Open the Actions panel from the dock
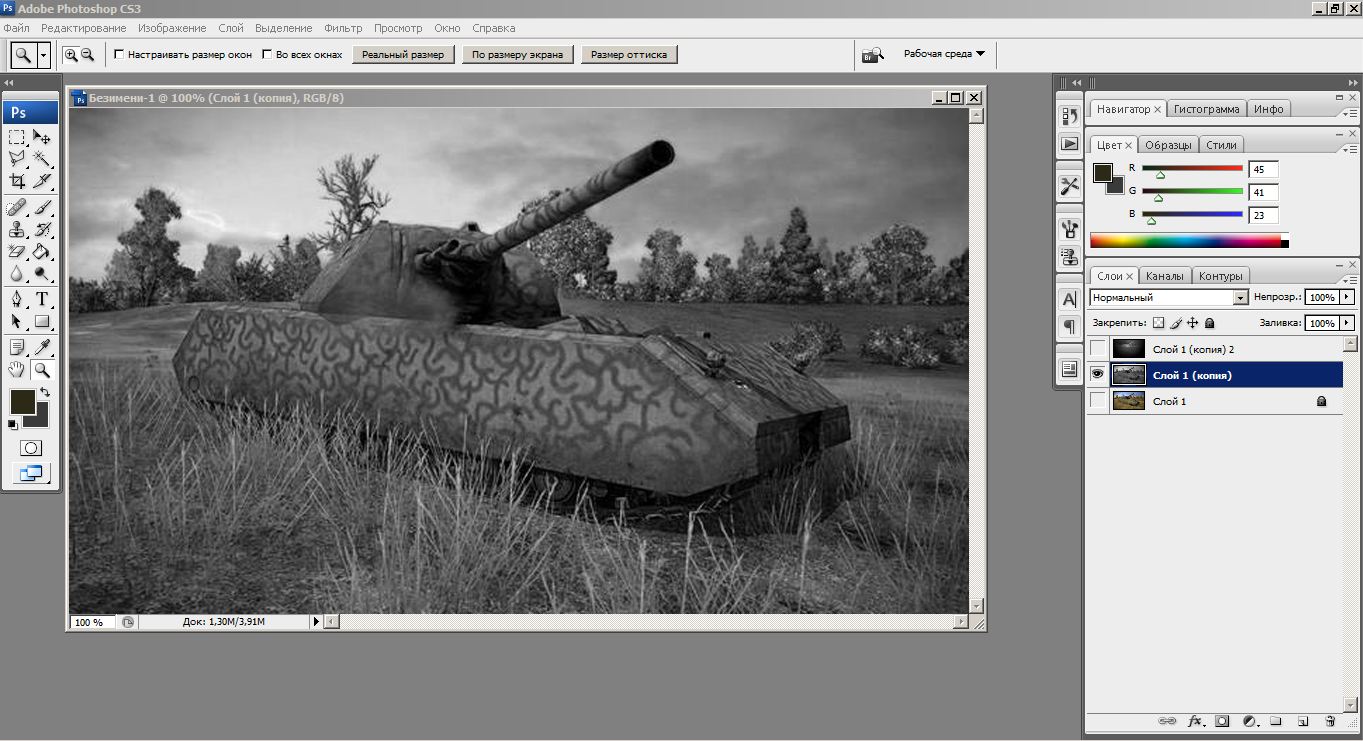 tap(1069, 143)
